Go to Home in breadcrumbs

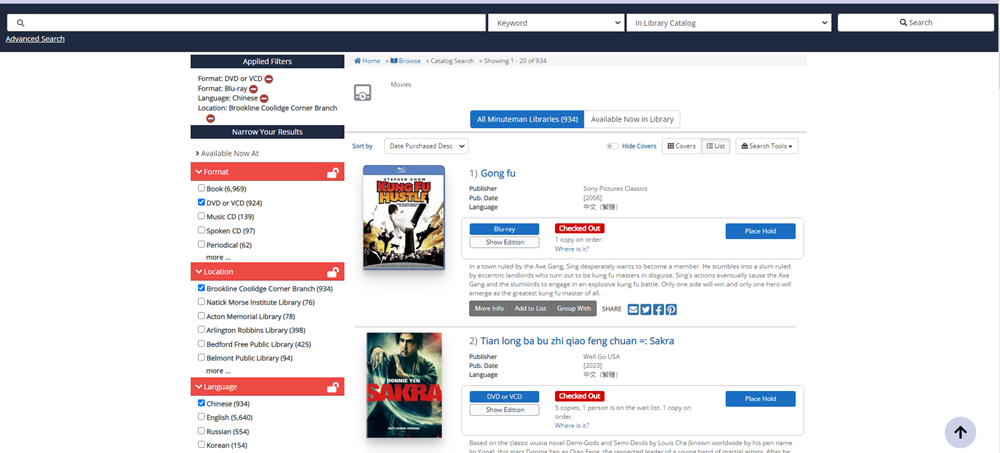click(367, 61)
